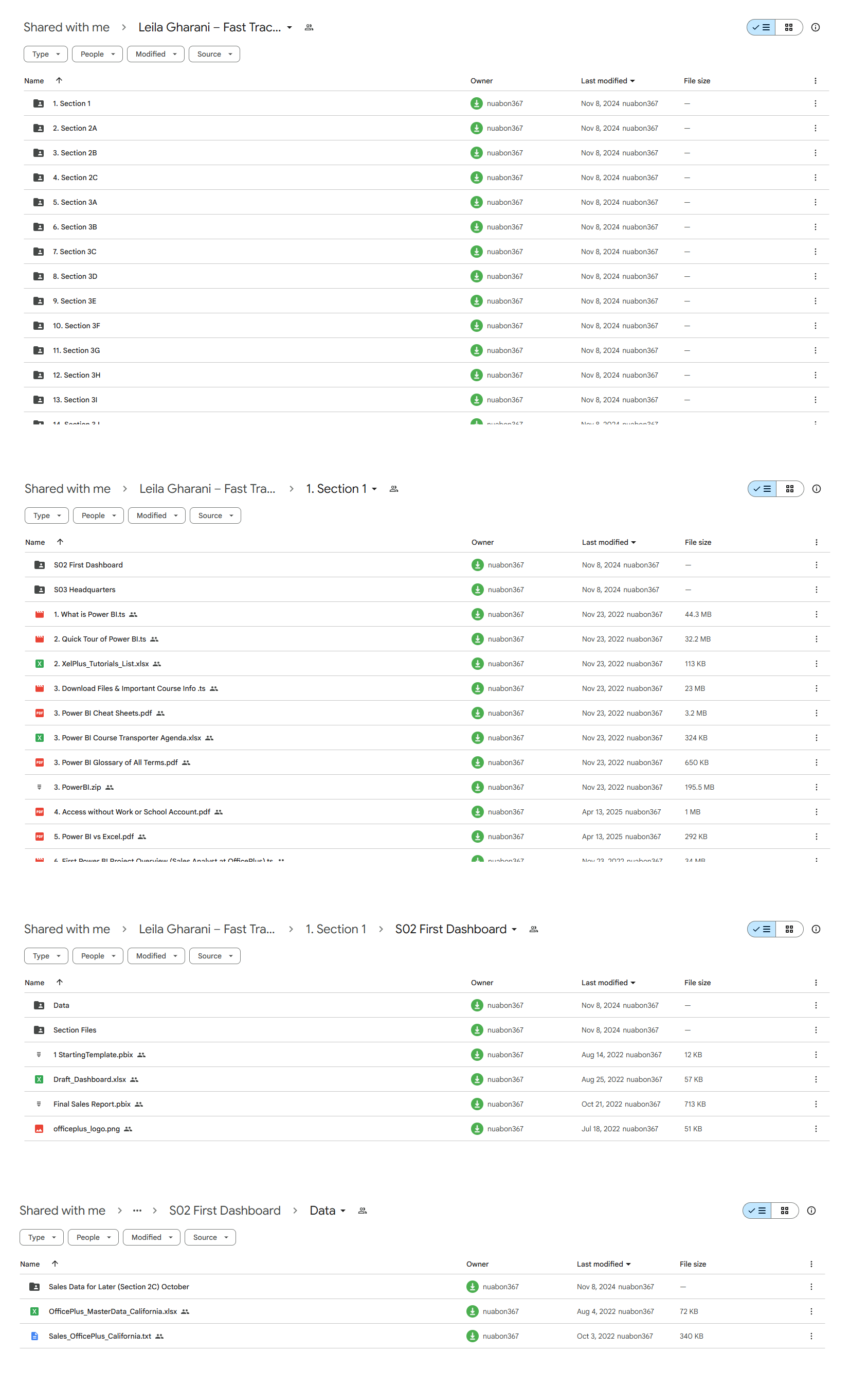868x1387 pixels.
Task: Switch to grid layout in the topmost Leila Gharani view
Action: click(789, 27)
